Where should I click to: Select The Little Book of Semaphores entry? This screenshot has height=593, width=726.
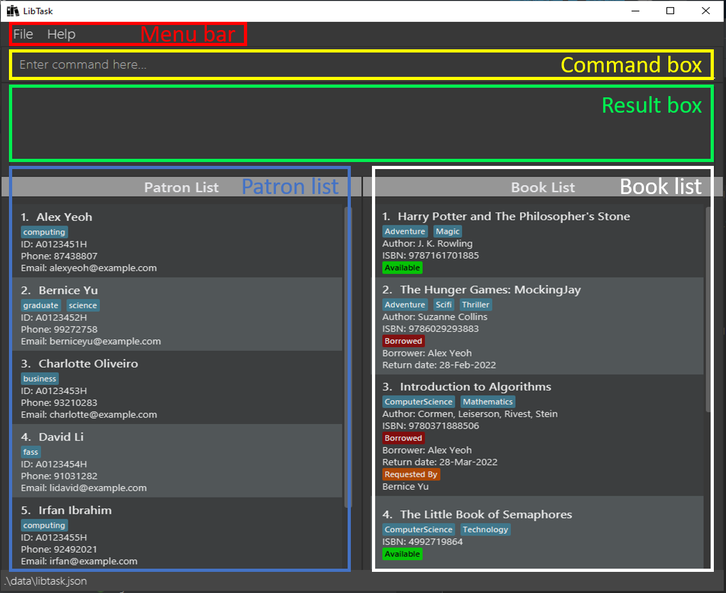click(539, 532)
